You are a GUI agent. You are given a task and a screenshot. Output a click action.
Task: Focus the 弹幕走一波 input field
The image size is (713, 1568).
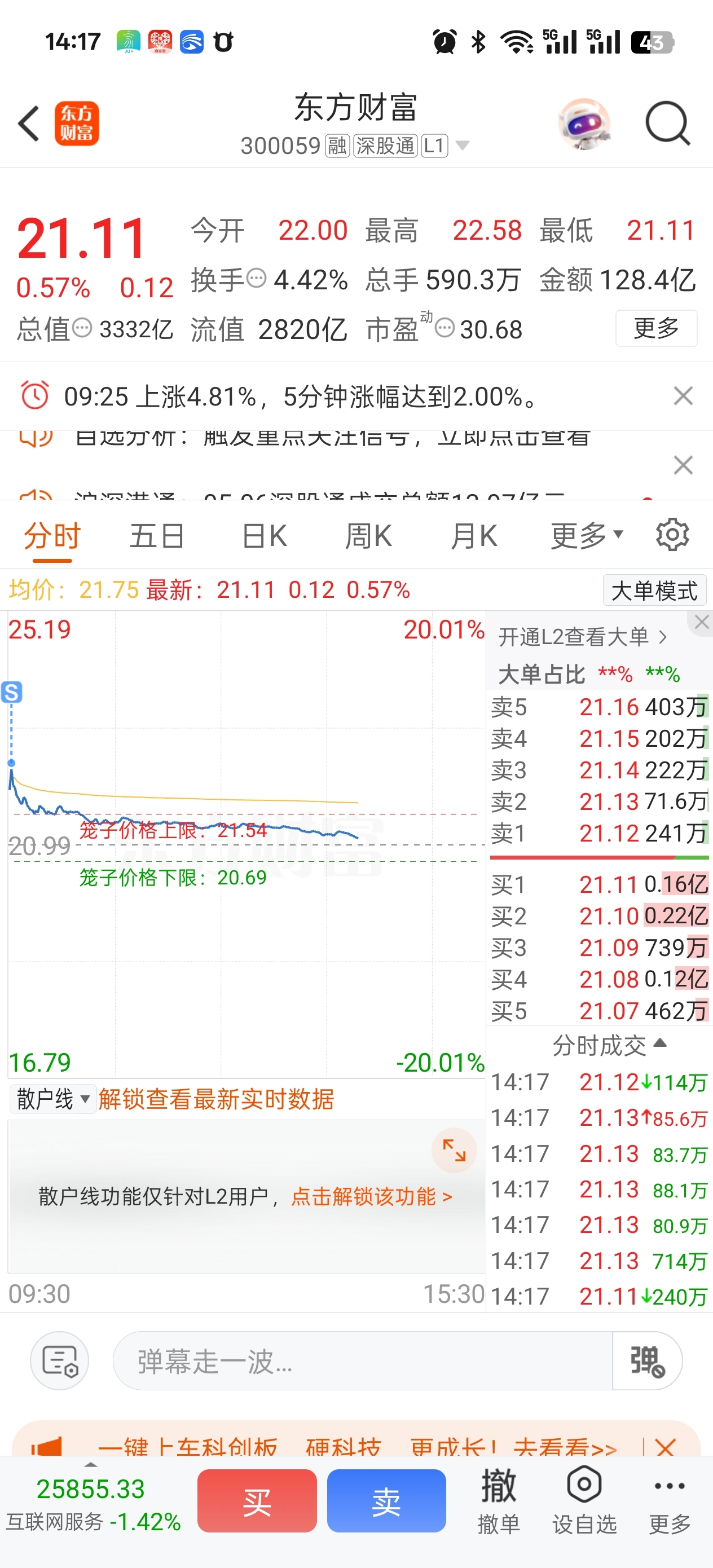362,1361
